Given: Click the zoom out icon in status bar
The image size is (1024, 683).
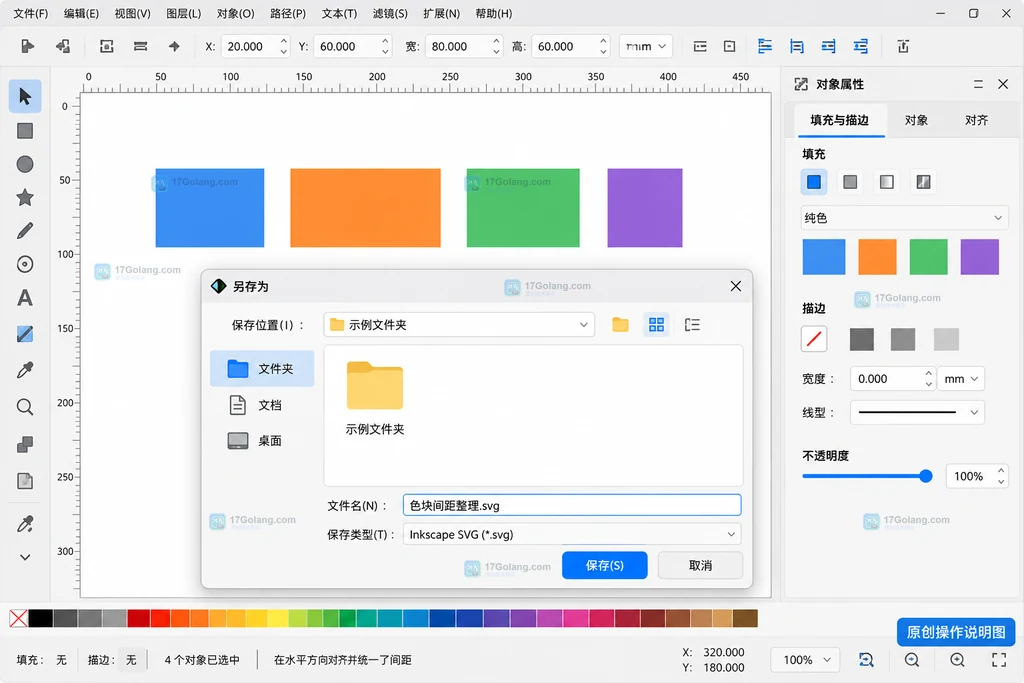Looking at the screenshot, I should (912, 659).
